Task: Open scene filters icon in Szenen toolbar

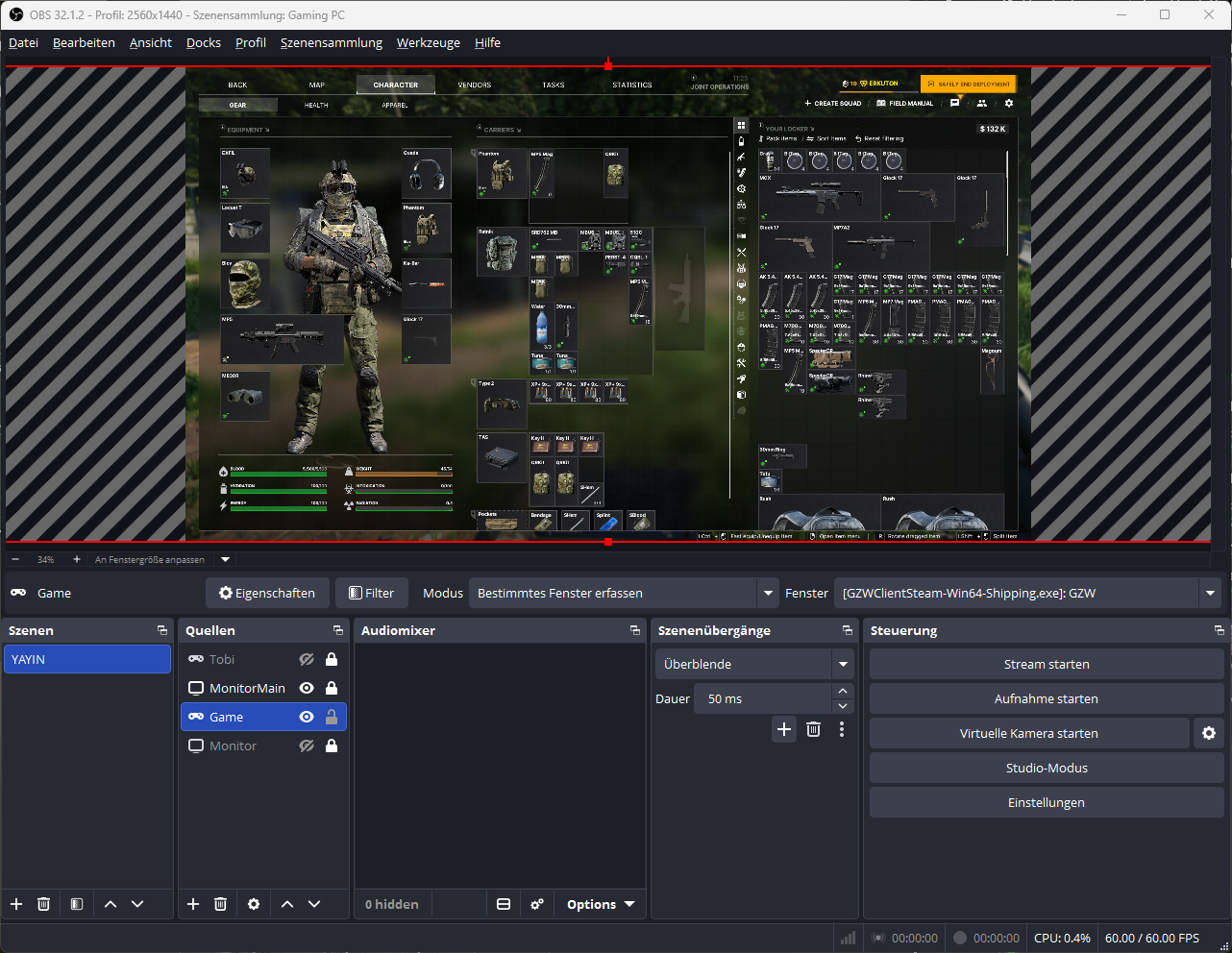Action: (x=77, y=904)
